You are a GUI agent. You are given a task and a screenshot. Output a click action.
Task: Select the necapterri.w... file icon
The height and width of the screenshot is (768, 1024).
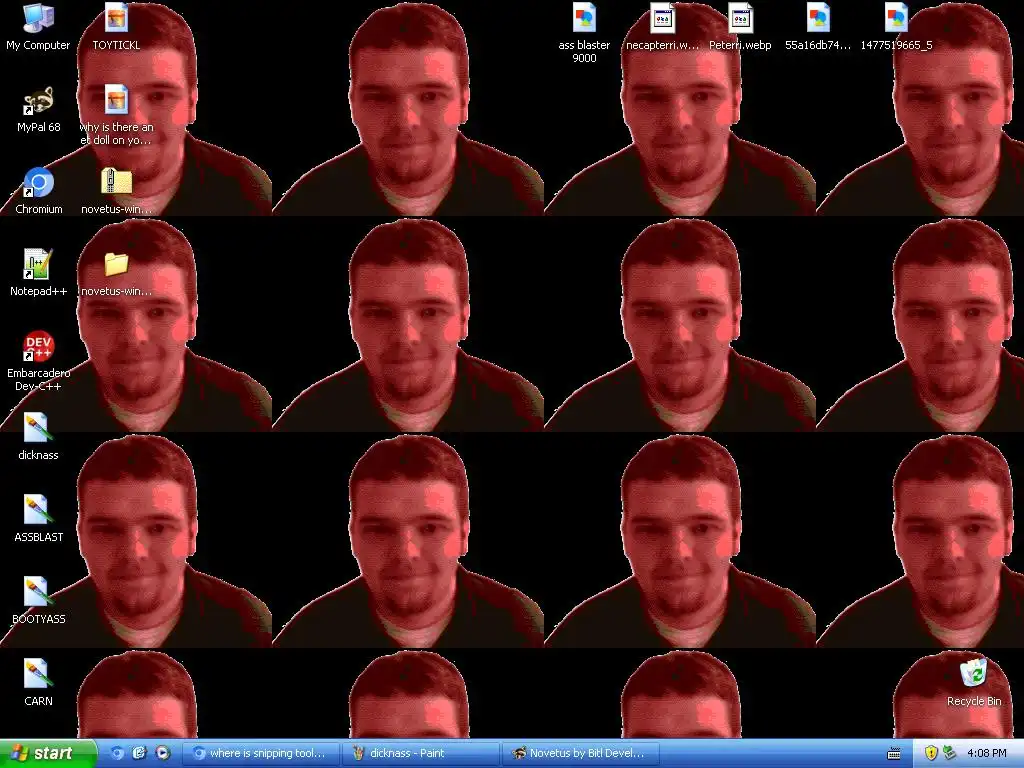(662, 20)
